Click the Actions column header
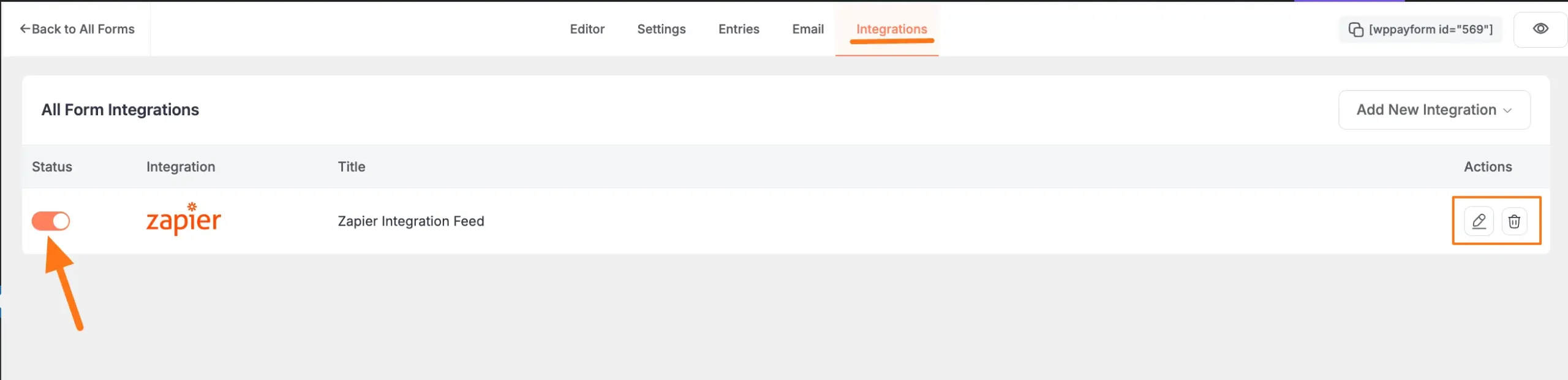Screen dimensions: 1568x380 (1487, 167)
